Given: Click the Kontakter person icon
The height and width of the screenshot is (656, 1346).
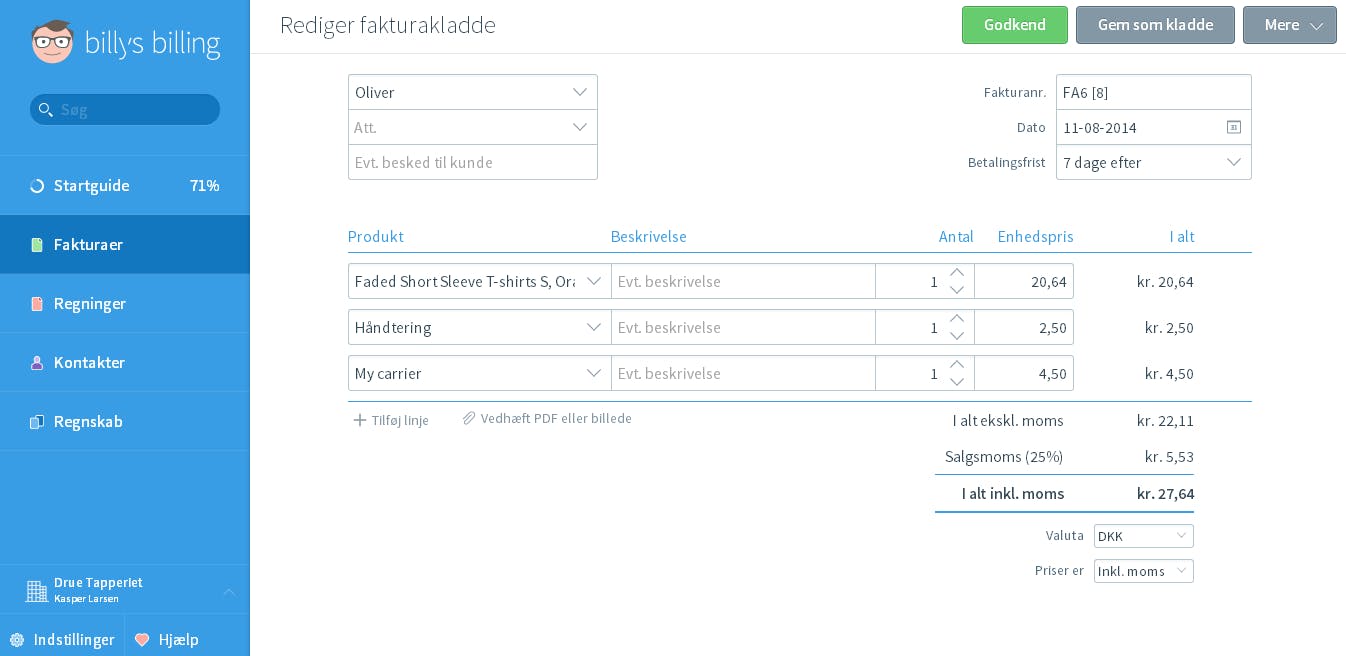Looking at the screenshot, I should tap(37, 363).
